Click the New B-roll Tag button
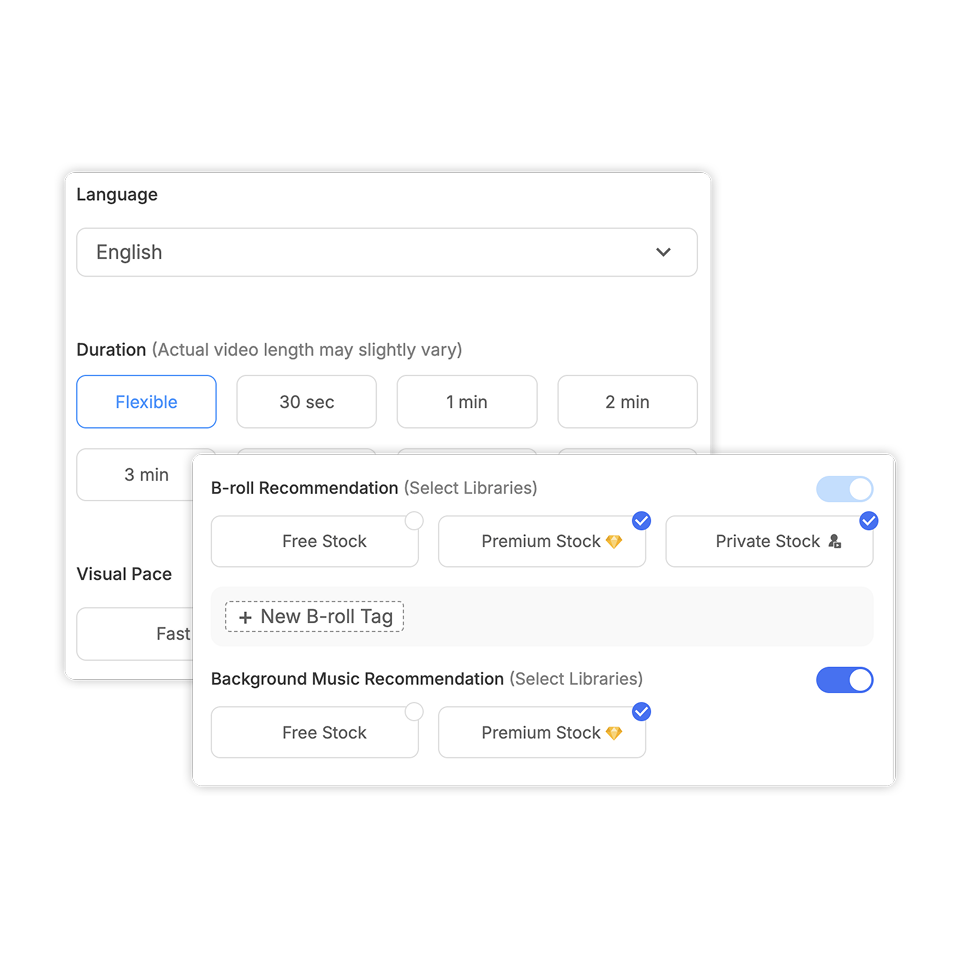Screen dimensions: 960x960 [x=313, y=616]
